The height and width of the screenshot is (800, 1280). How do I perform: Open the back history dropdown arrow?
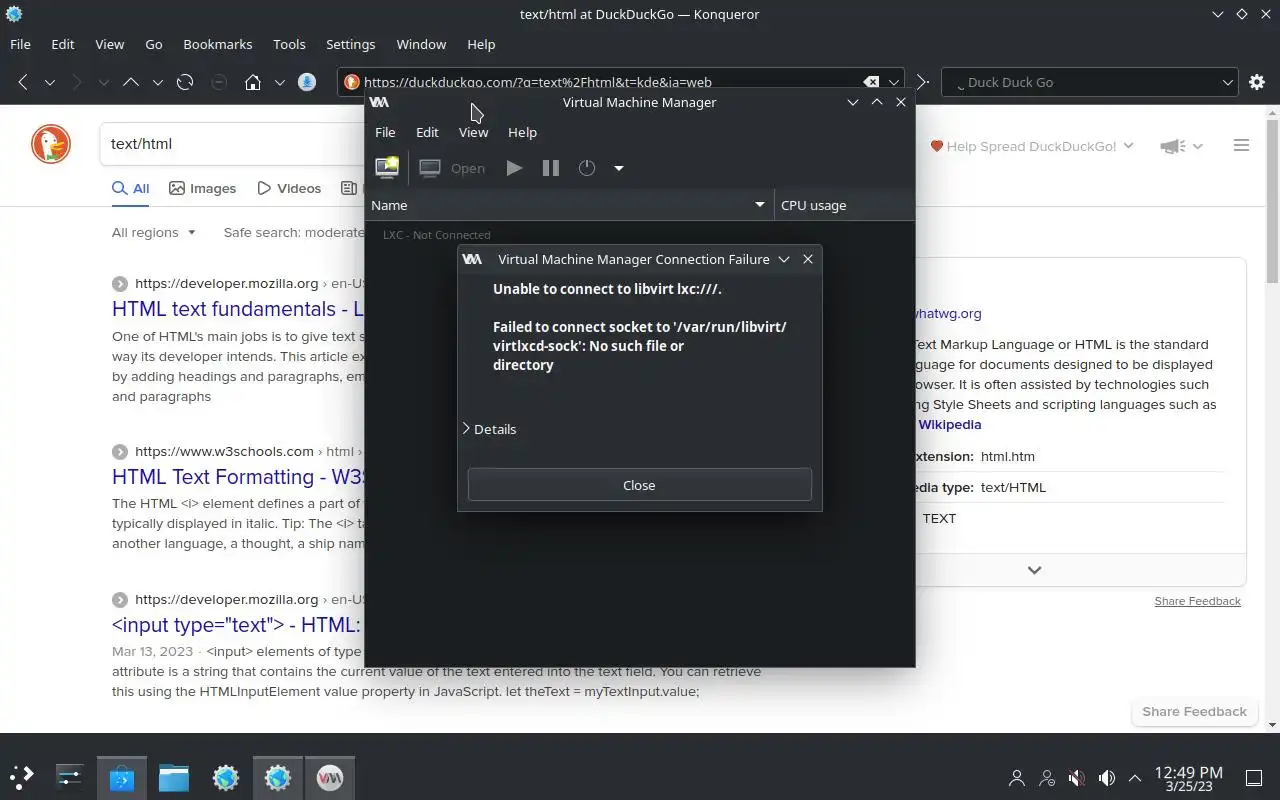pos(49,82)
